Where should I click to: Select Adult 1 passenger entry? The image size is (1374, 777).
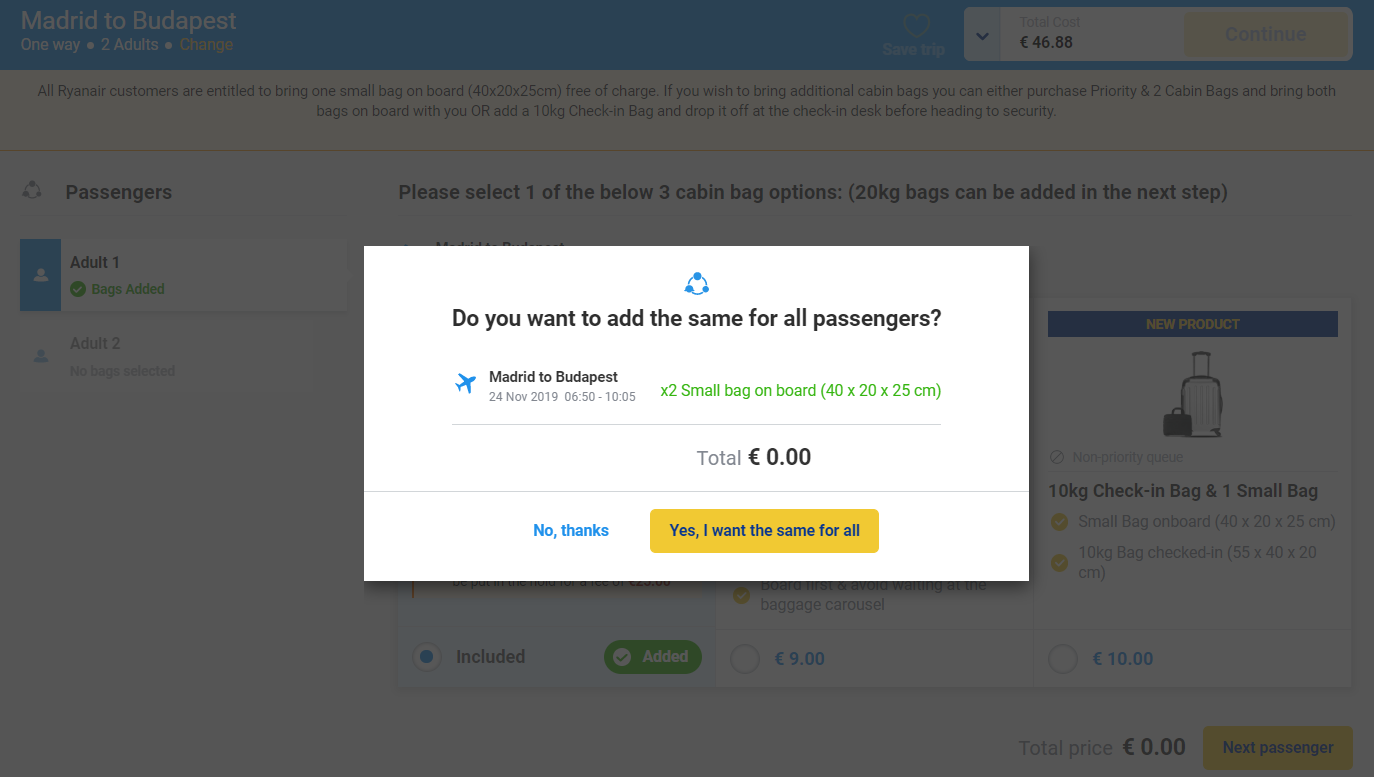[x=183, y=275]
